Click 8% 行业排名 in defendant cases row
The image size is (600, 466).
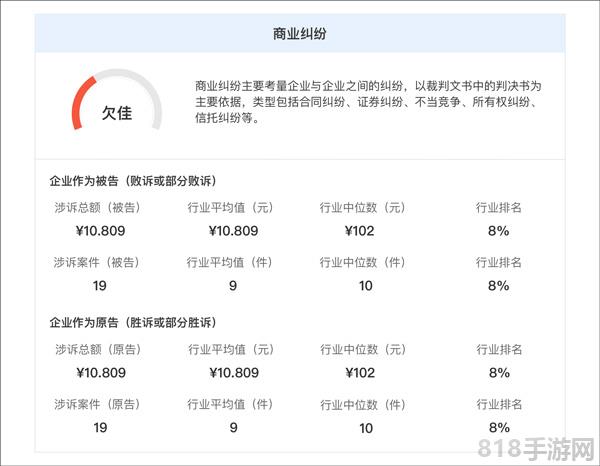tap(498, 285)
